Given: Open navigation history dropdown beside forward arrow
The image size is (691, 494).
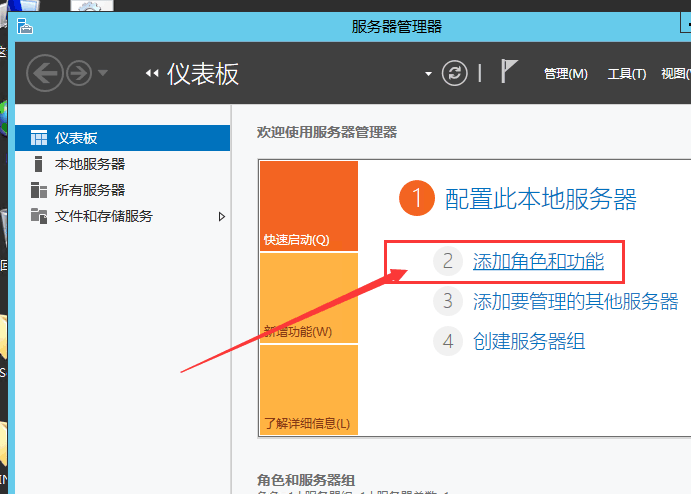Looking at the screenshot, I should pos(104,74).
